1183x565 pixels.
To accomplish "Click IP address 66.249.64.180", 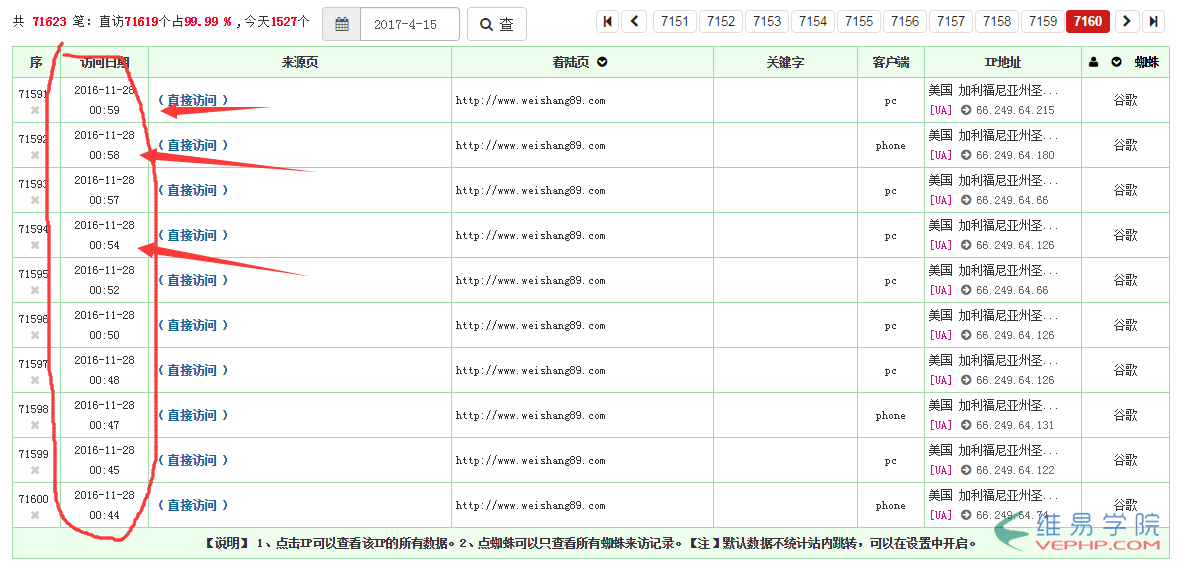I will pos(1016,155).
